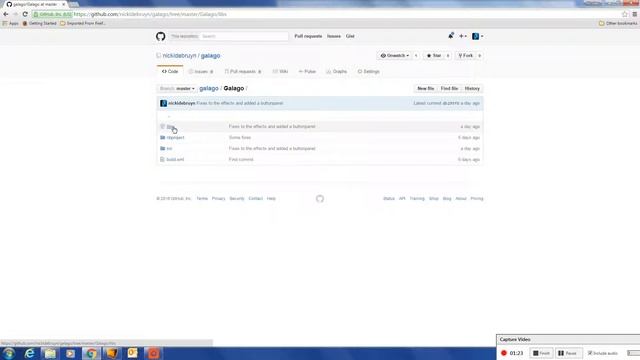Switch to the Code tab

click(170, 71)
